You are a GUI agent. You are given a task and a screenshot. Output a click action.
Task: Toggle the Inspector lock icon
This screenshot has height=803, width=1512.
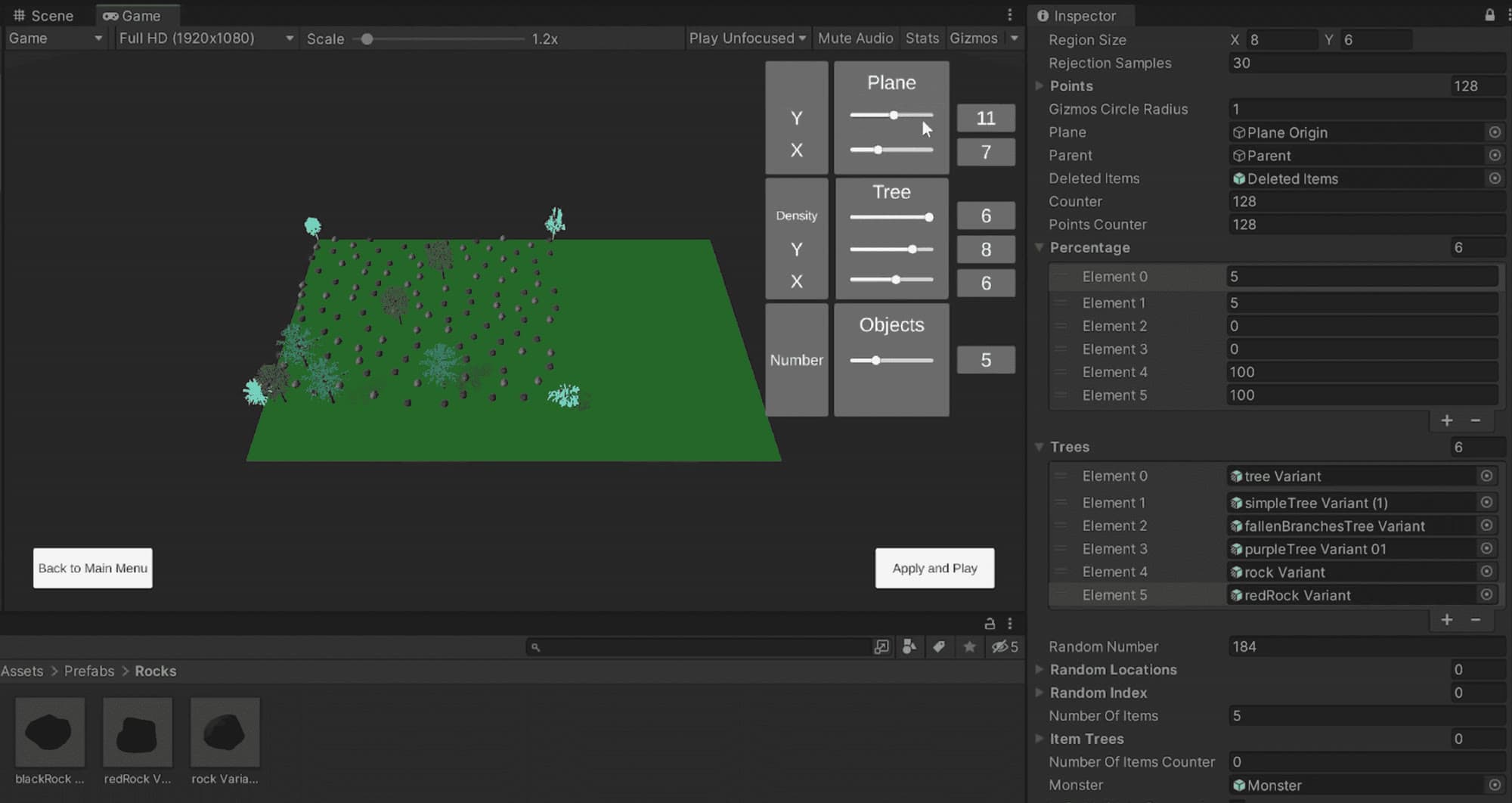1489,15
